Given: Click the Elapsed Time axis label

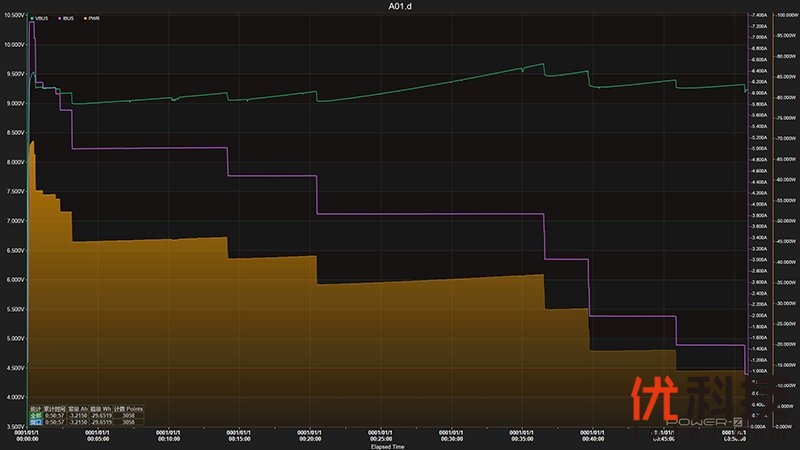Looking at the screenshot, I should click(x=387, y=446).
